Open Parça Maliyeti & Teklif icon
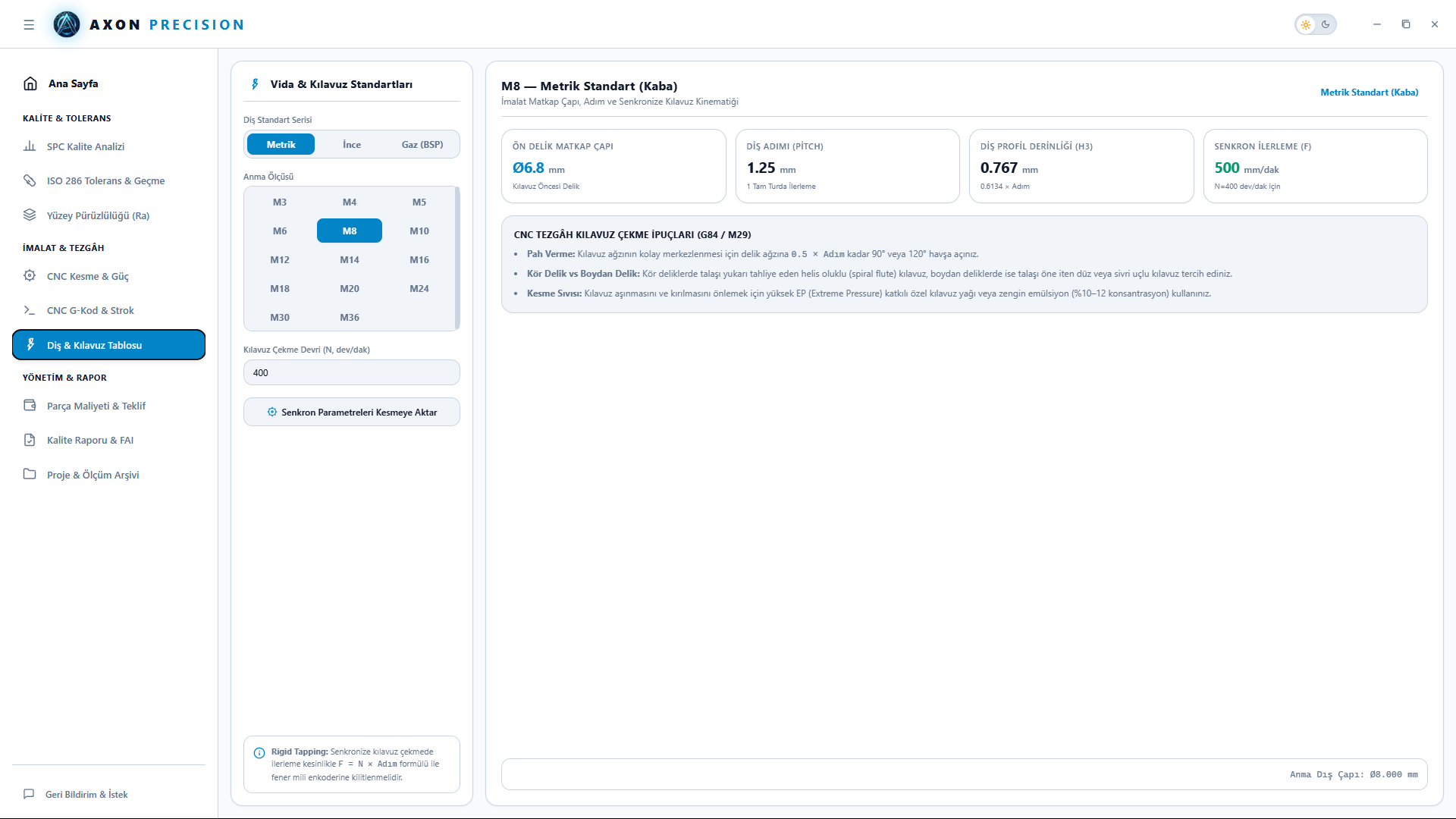This screenshot has height=819, width=1456. (x=30, y=406)
